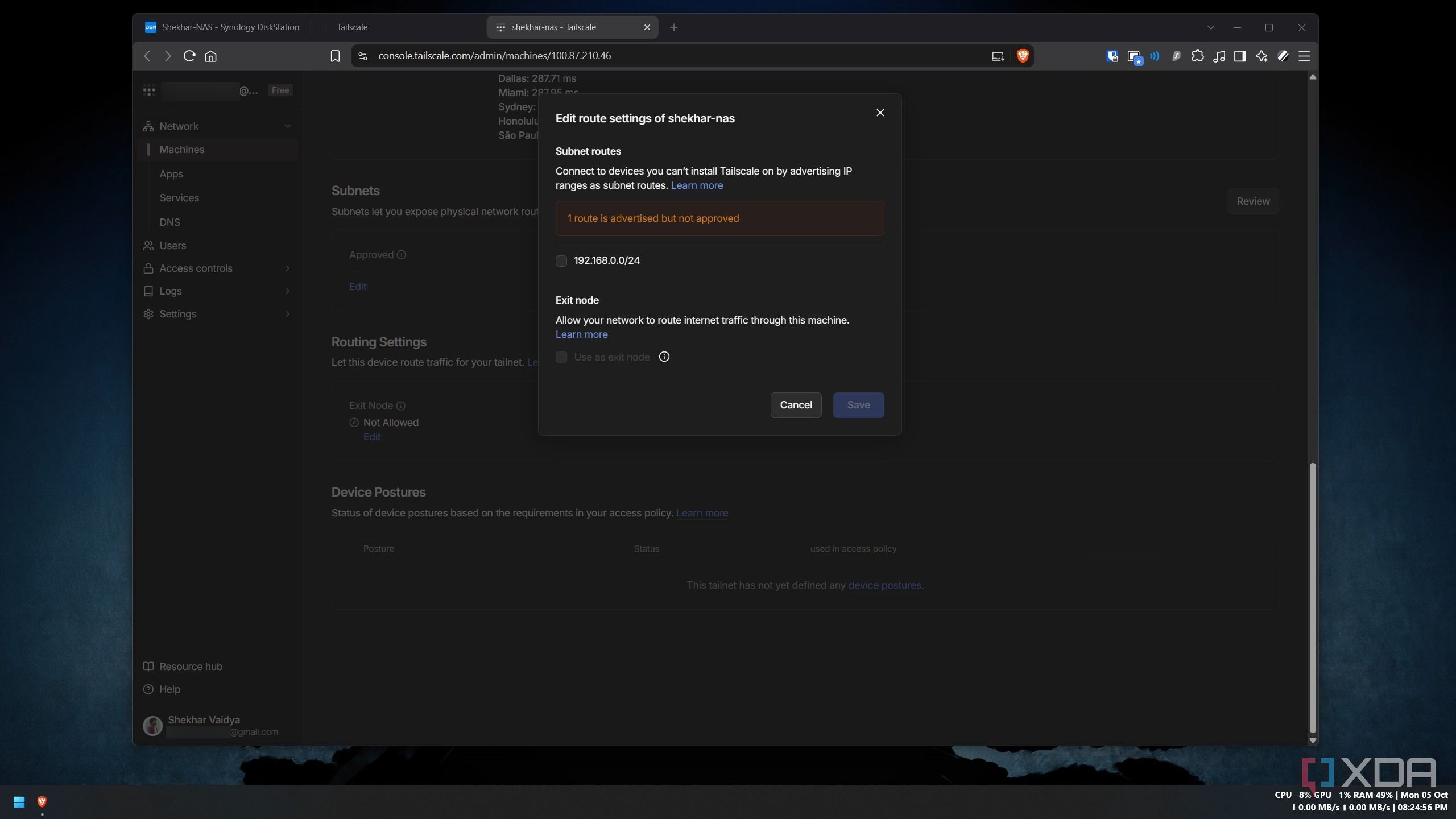Check the 192.168.0.0/24 subnet route

(561, 260)
